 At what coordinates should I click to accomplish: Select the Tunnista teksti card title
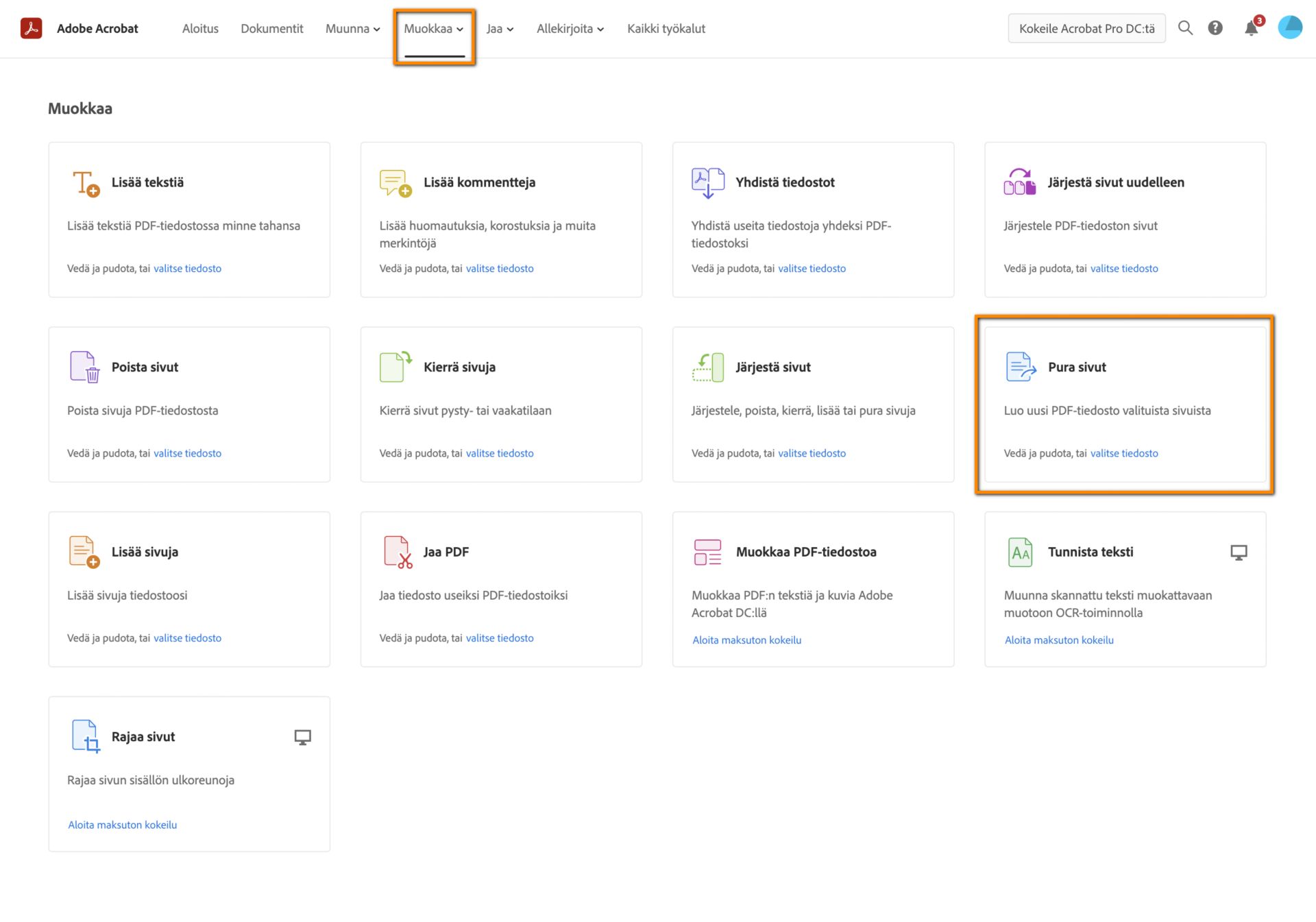point(1090,552)
